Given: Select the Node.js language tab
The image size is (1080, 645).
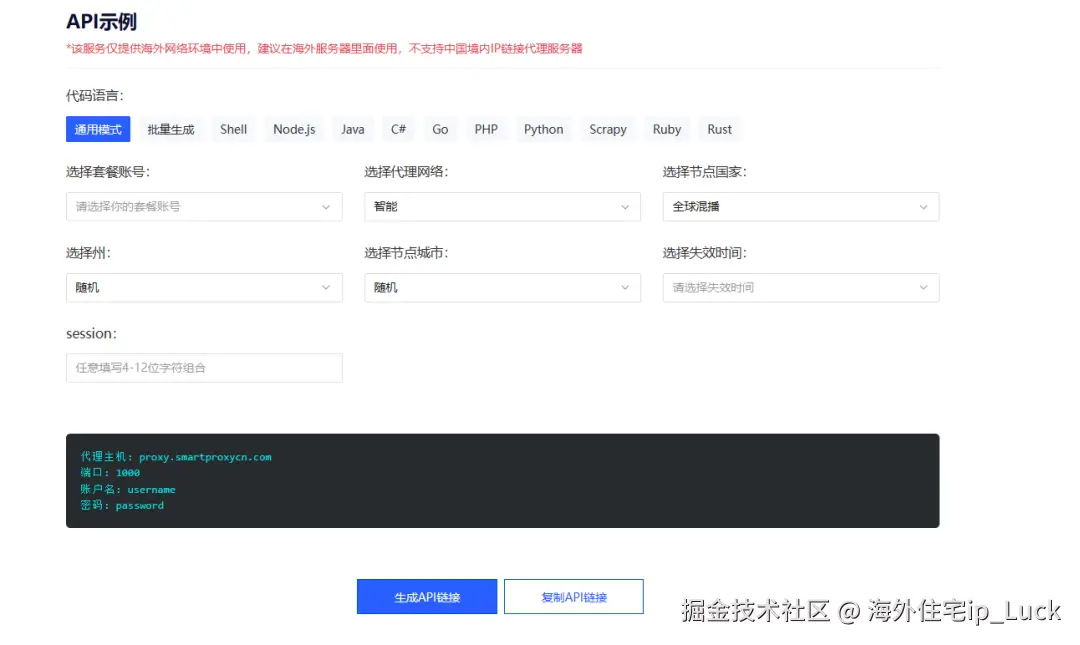Looking at the screenshot, I should (x=293, y=128).
